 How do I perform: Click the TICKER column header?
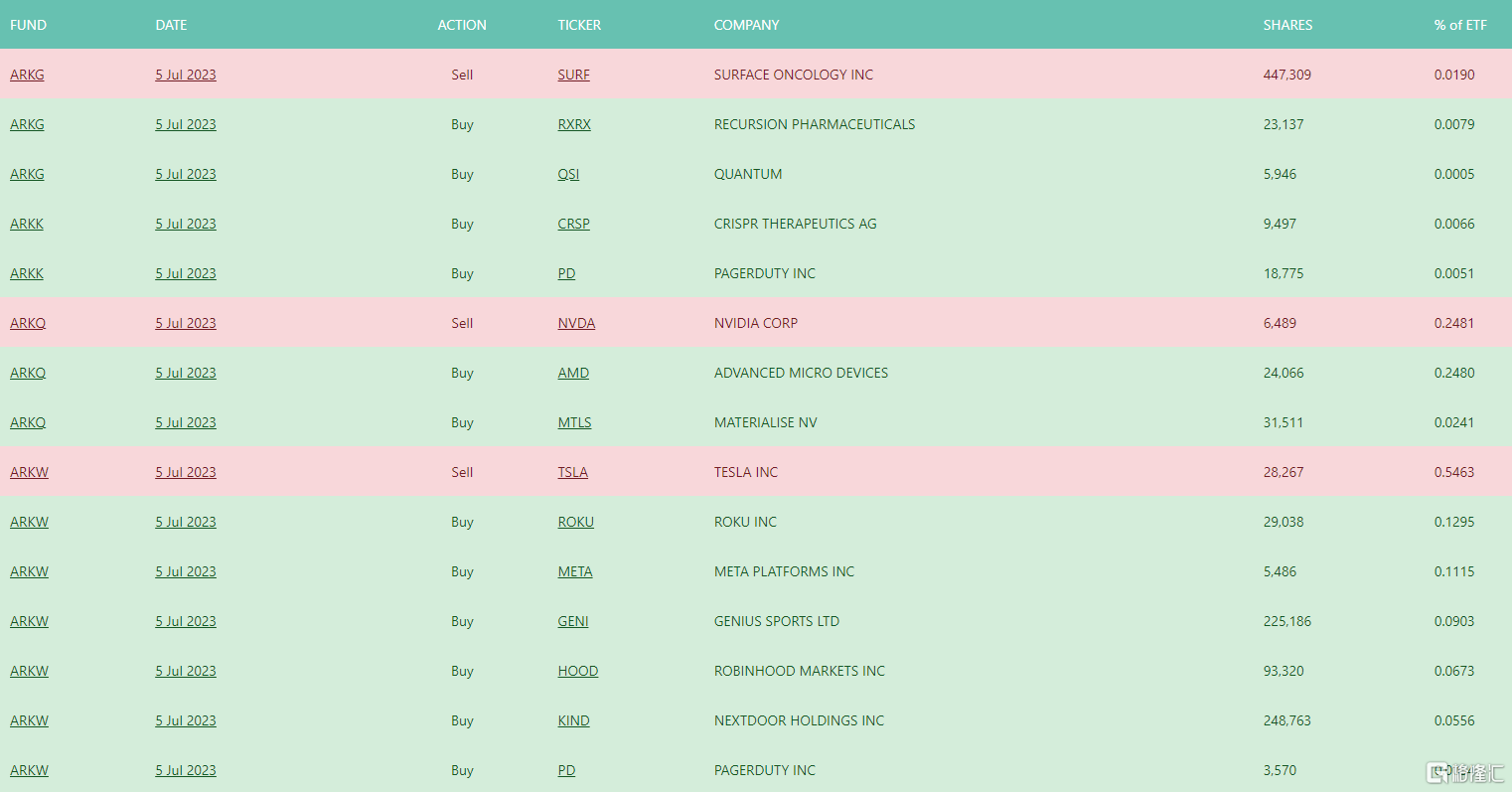coord(579,25)
